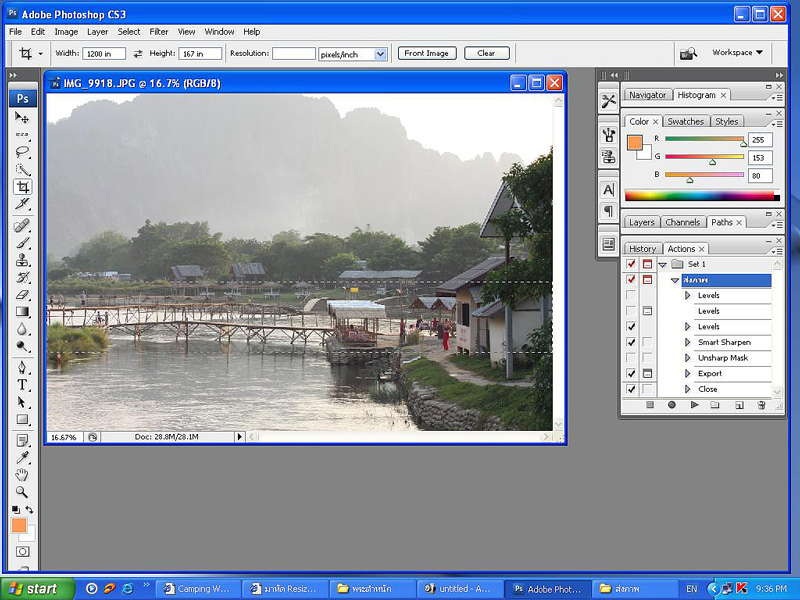The width and height of the screenshot is (800, 600).
Task: Click the Front Image button
Action: click(x=427, y=53)
